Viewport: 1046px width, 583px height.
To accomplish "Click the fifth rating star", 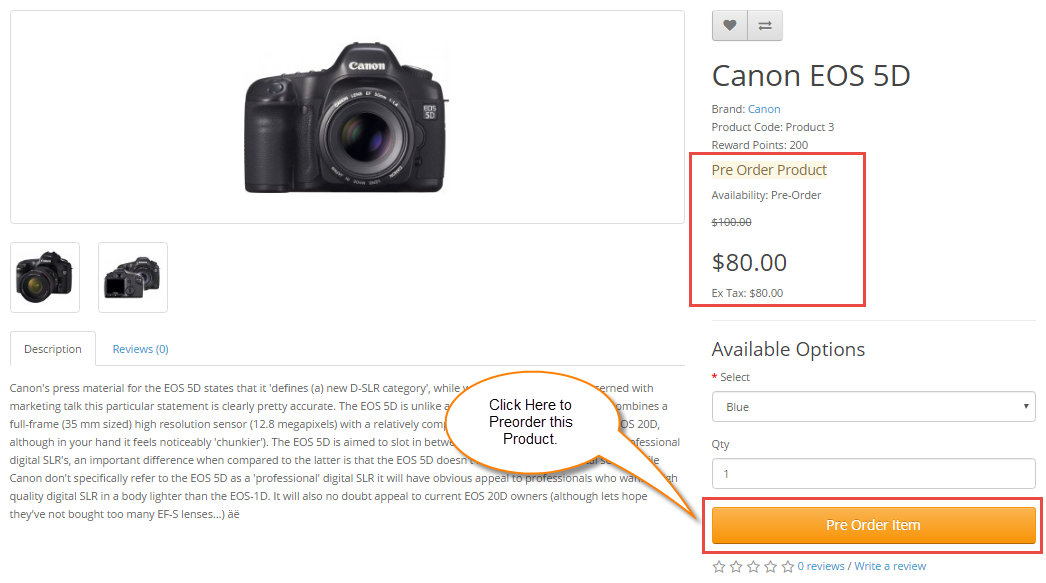I will [x=787, y=567].
